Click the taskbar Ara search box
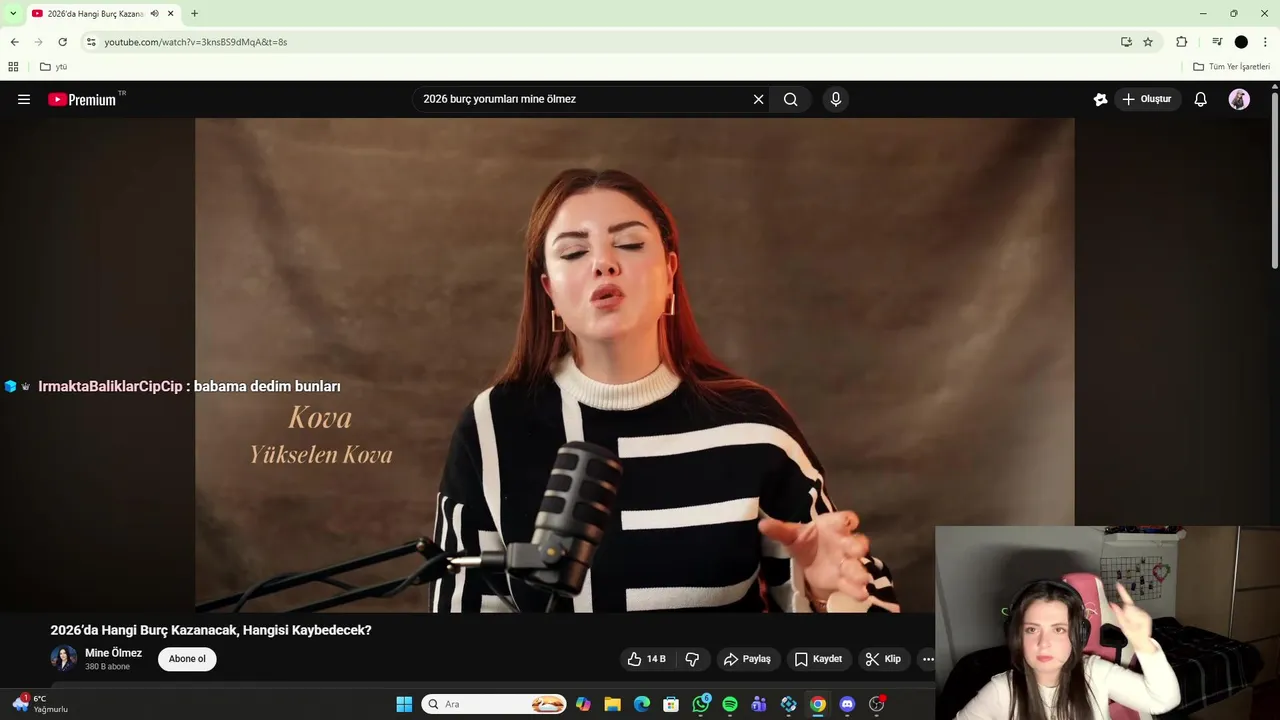Image resolution: width=1280 pixels, height=720 pixels. [494, 704]
